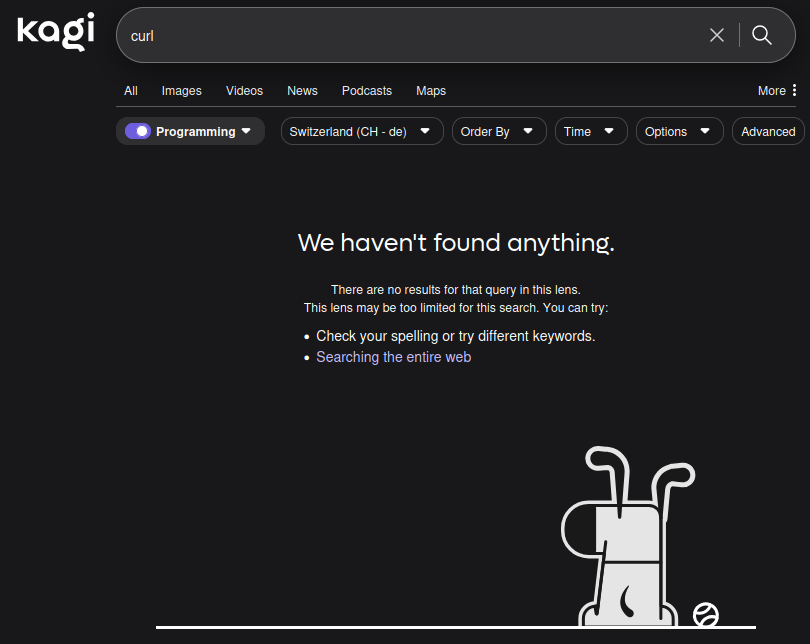Go to the News tab

(302, 91)
